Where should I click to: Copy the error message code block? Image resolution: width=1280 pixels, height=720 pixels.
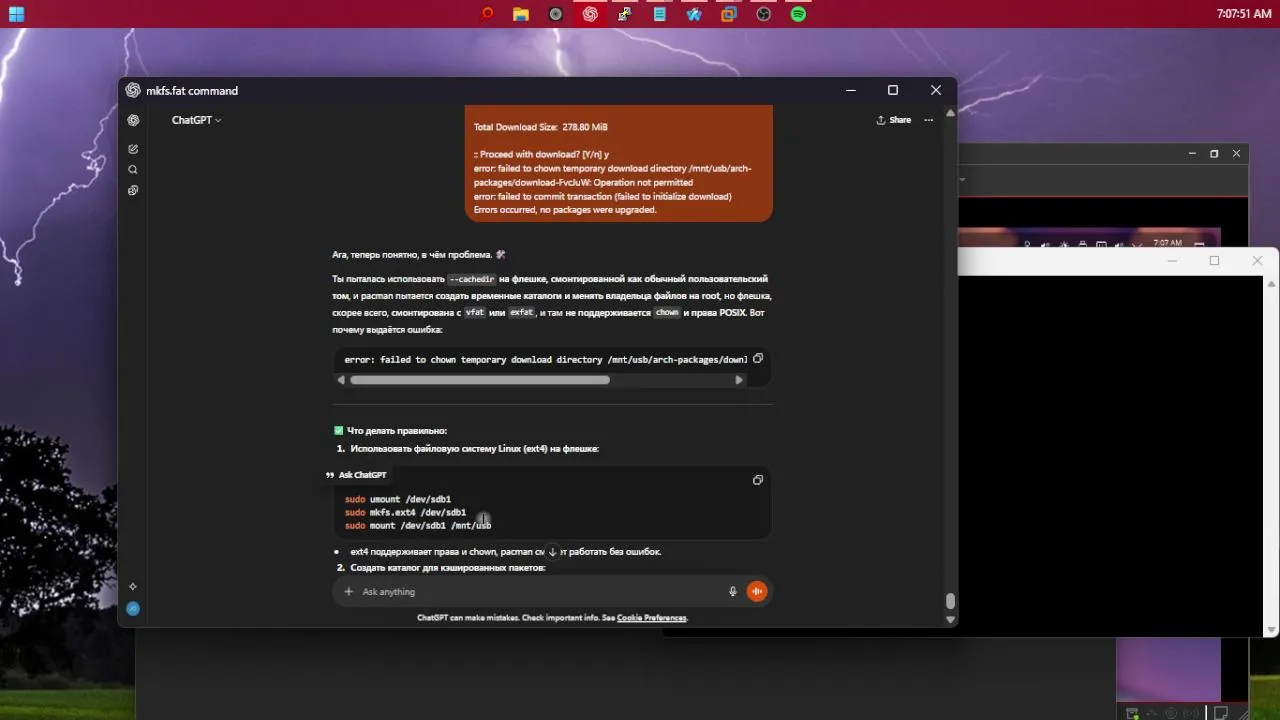click(x=758, y=358)
